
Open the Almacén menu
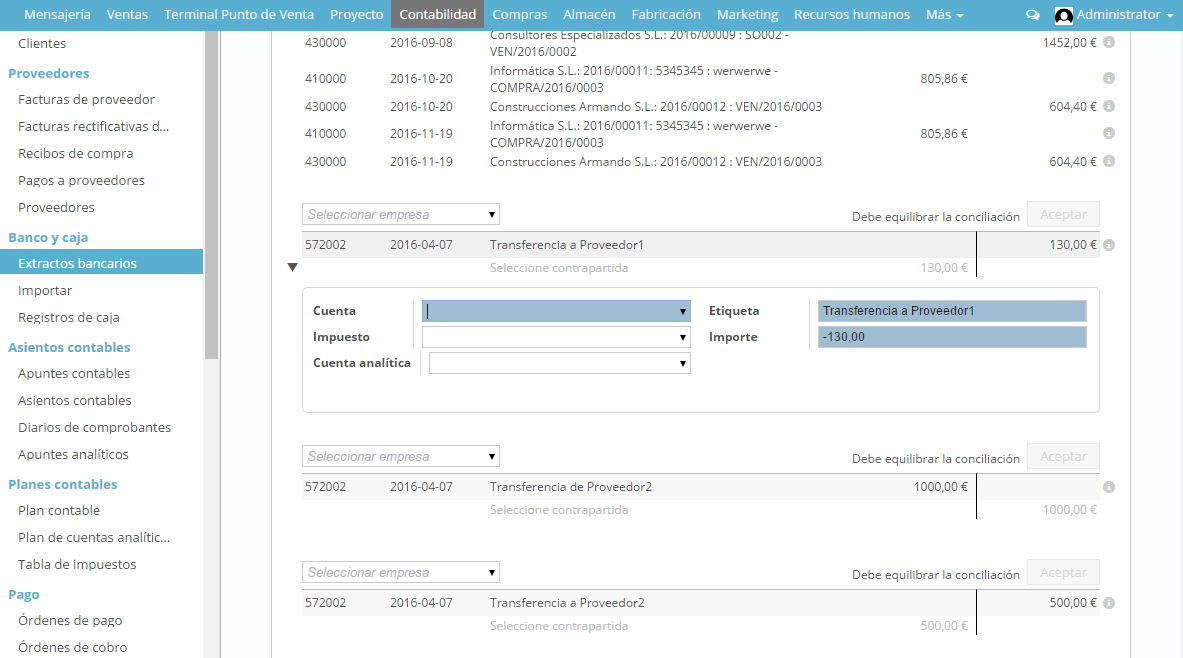click(589, 15)
